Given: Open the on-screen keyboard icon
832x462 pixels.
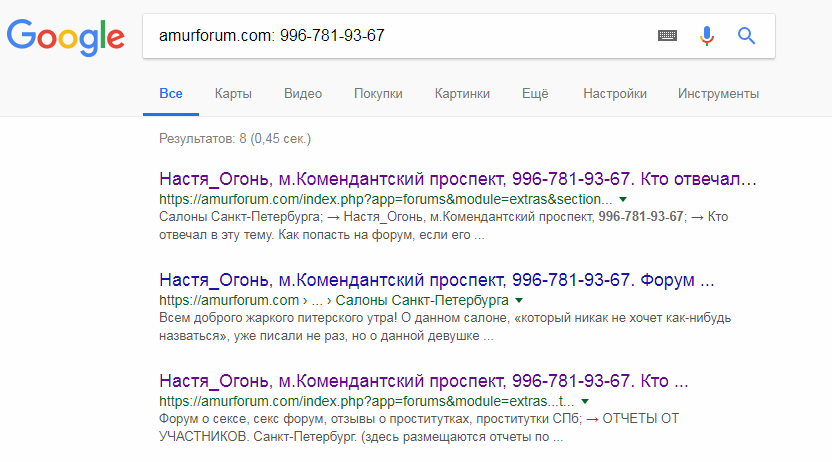Looking at the screenshot, I should [667, 36].
